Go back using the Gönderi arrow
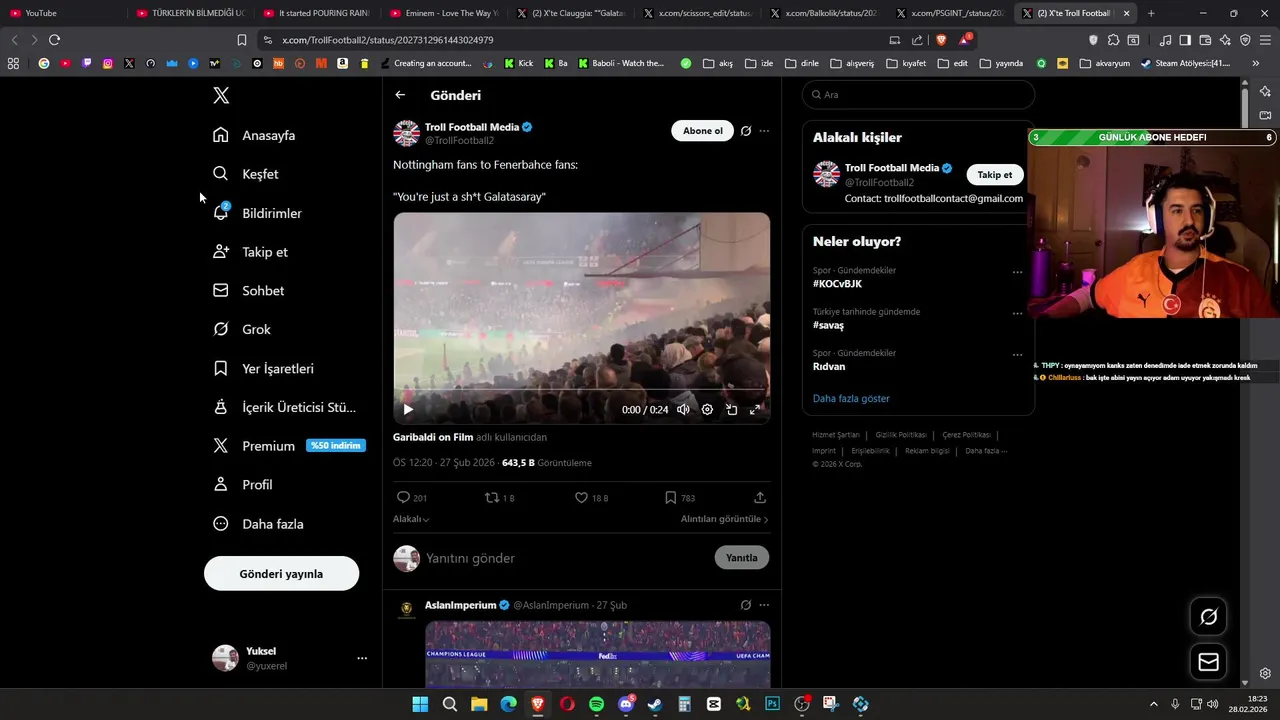The height and width of the screenshot is (720, 1280). 400,95
